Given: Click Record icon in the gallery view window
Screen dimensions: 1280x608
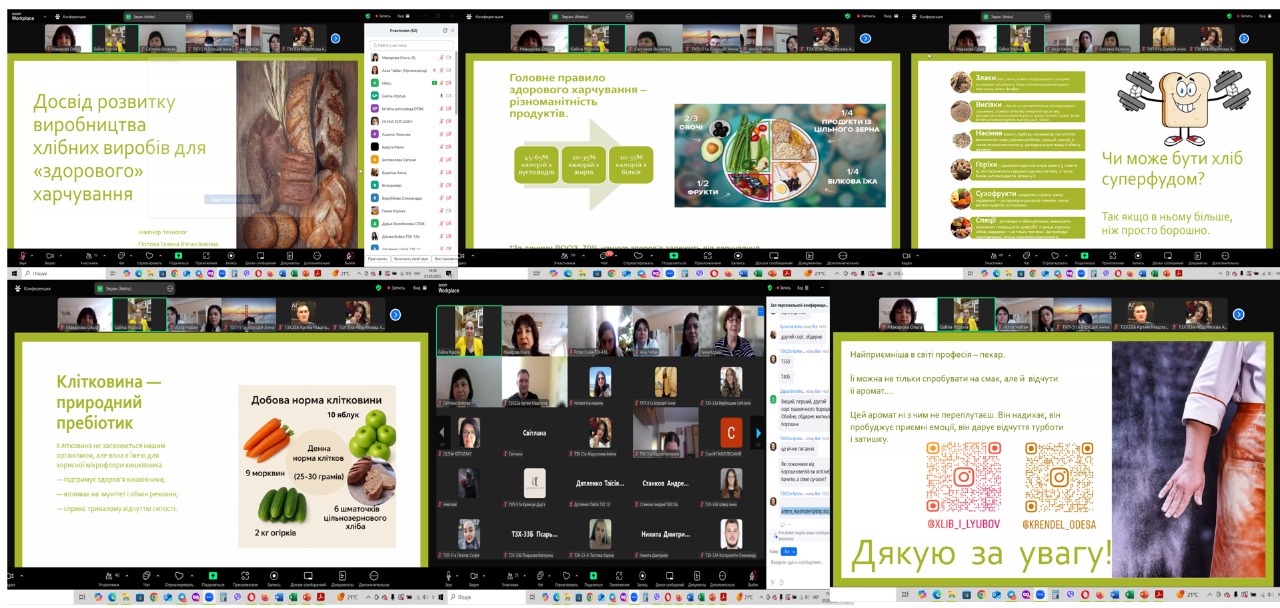Looking at the screenshot, I should click(x=642, y=575).
